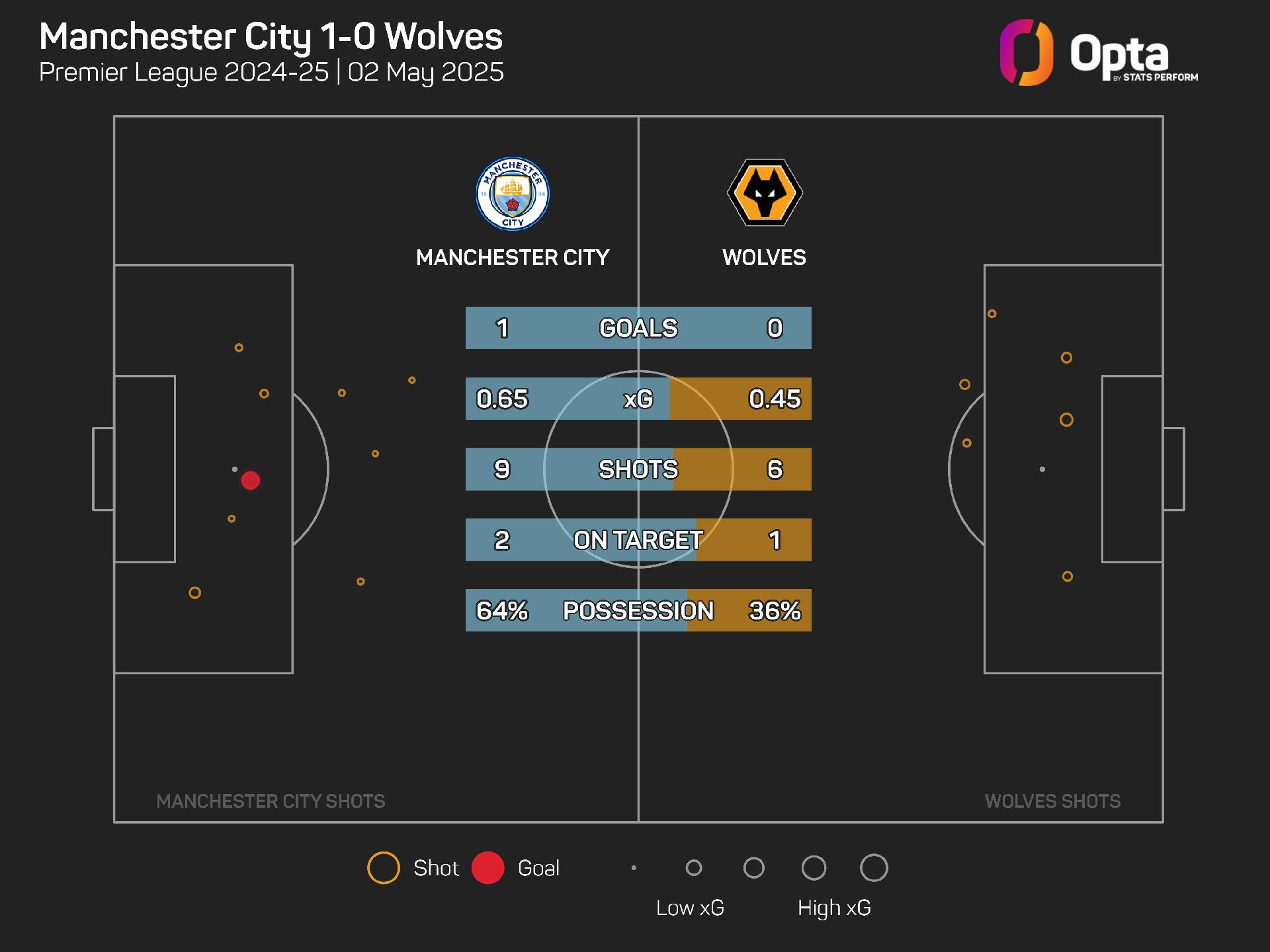This screenshot has width=1270, height=952.
Task: Click the MANCHESTER CITY SHOTS pitch label
Action: tap(271, 801)
